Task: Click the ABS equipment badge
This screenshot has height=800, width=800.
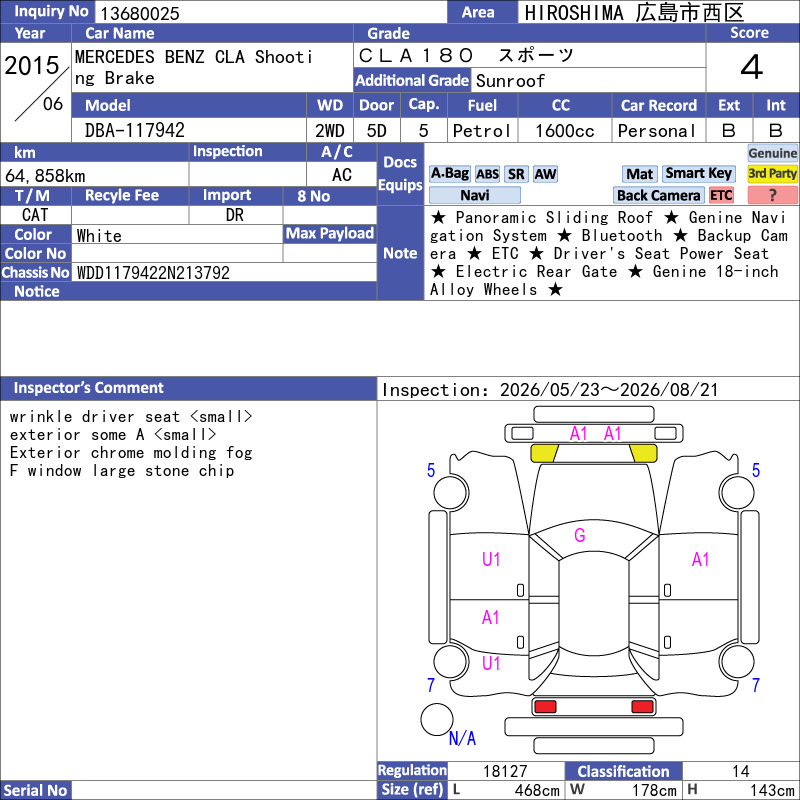Action: (487, 174)
